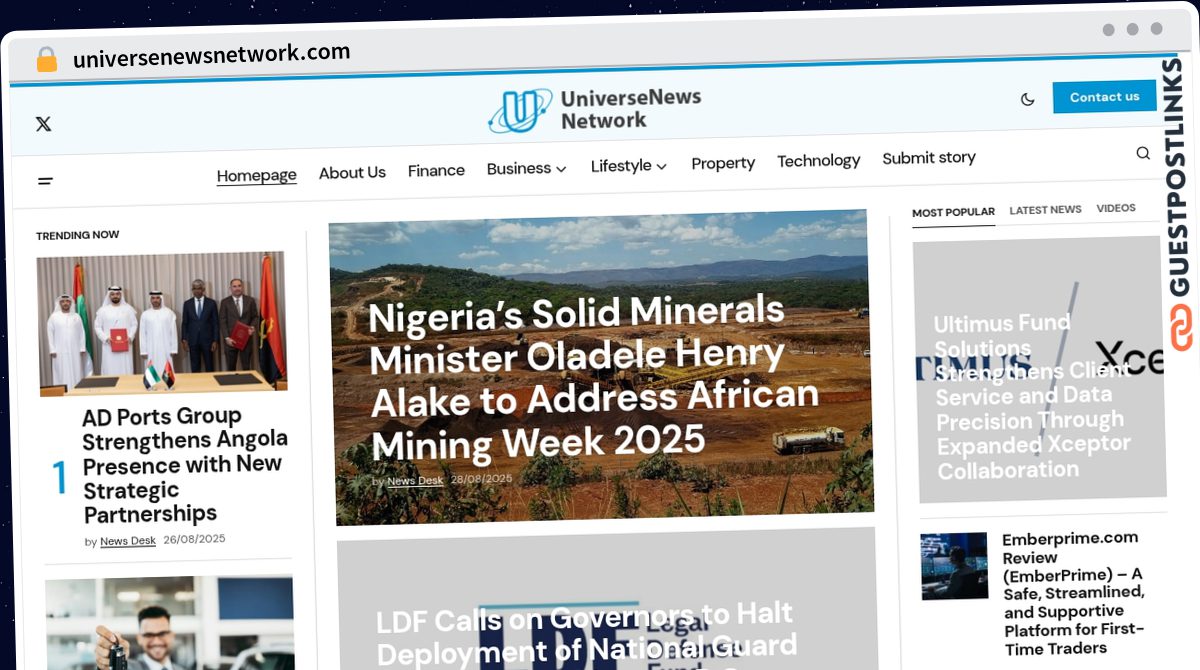Select the Most Popular tab
Viewport: 1200px width, 670px height.
tap(953, 212)
